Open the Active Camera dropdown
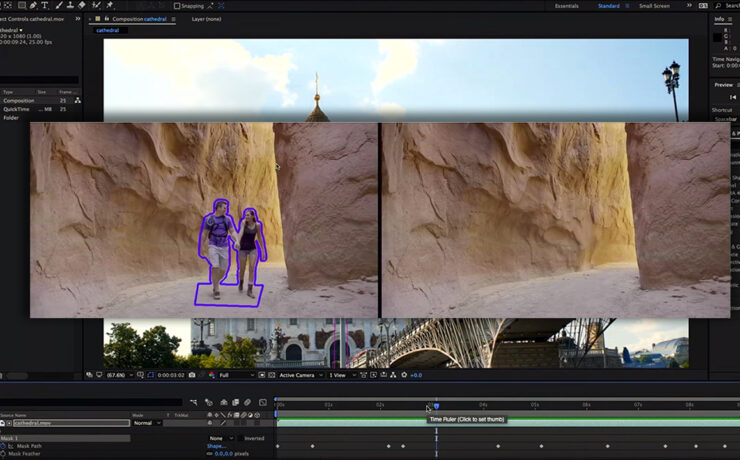This screenshot has width=740, height=460. [301, 375]
